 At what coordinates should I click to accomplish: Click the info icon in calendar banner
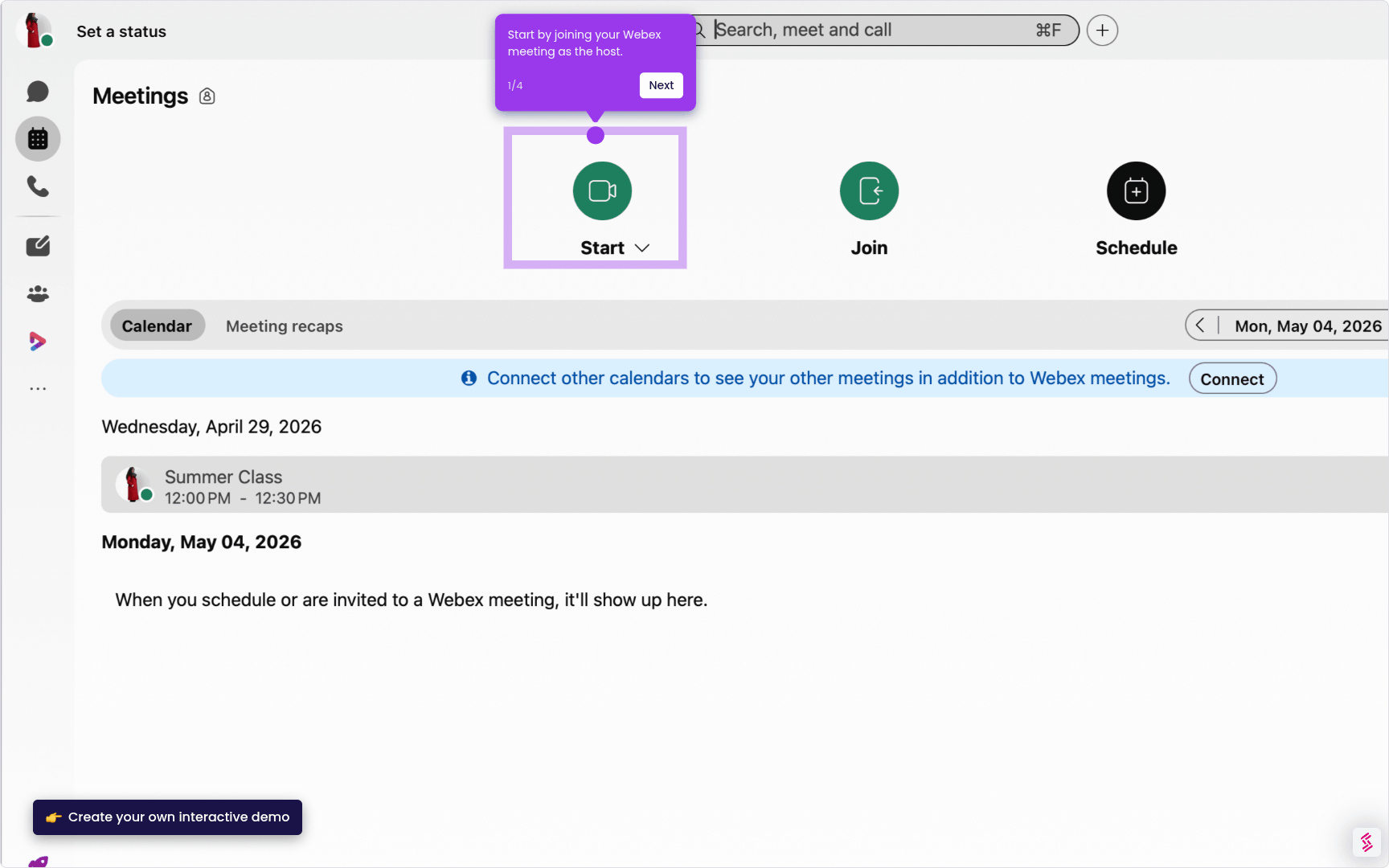[x=469, y=379]
